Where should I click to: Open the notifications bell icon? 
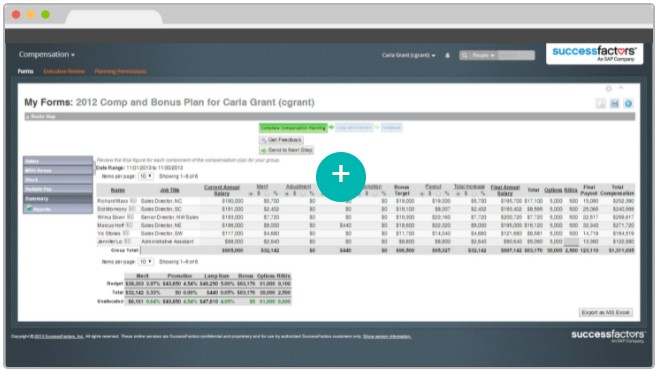[447, 55]
